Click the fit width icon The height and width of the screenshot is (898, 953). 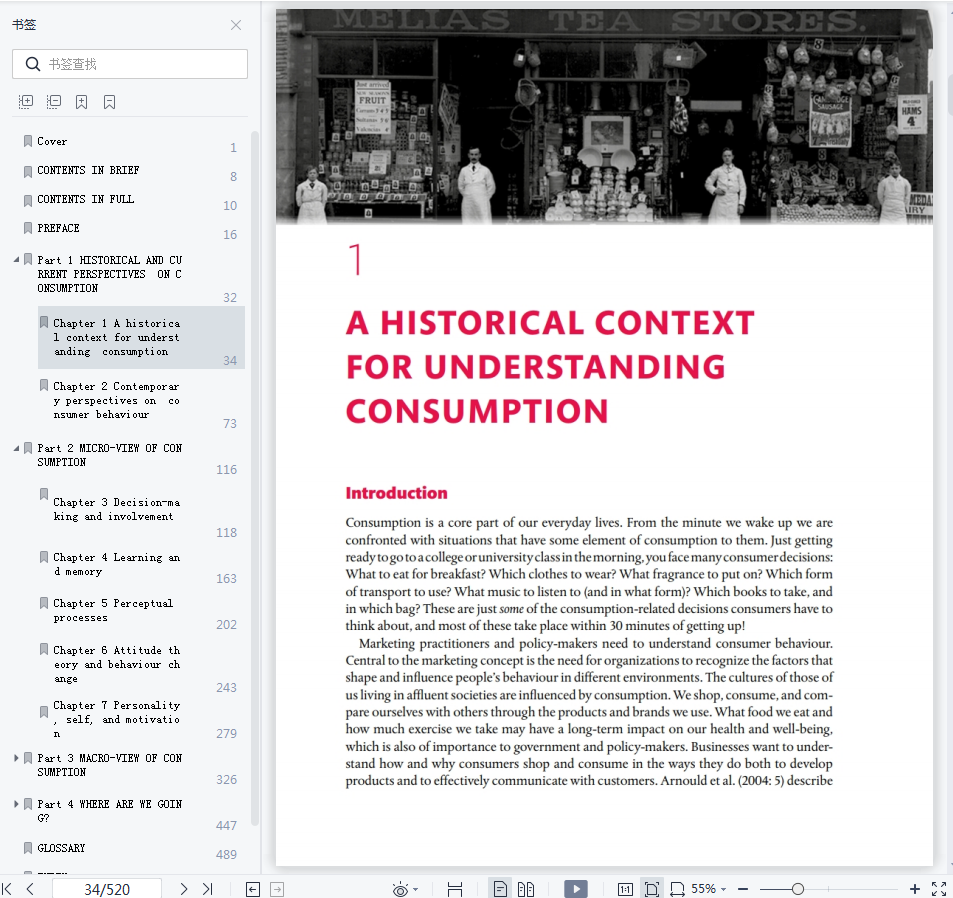[677, 889]
